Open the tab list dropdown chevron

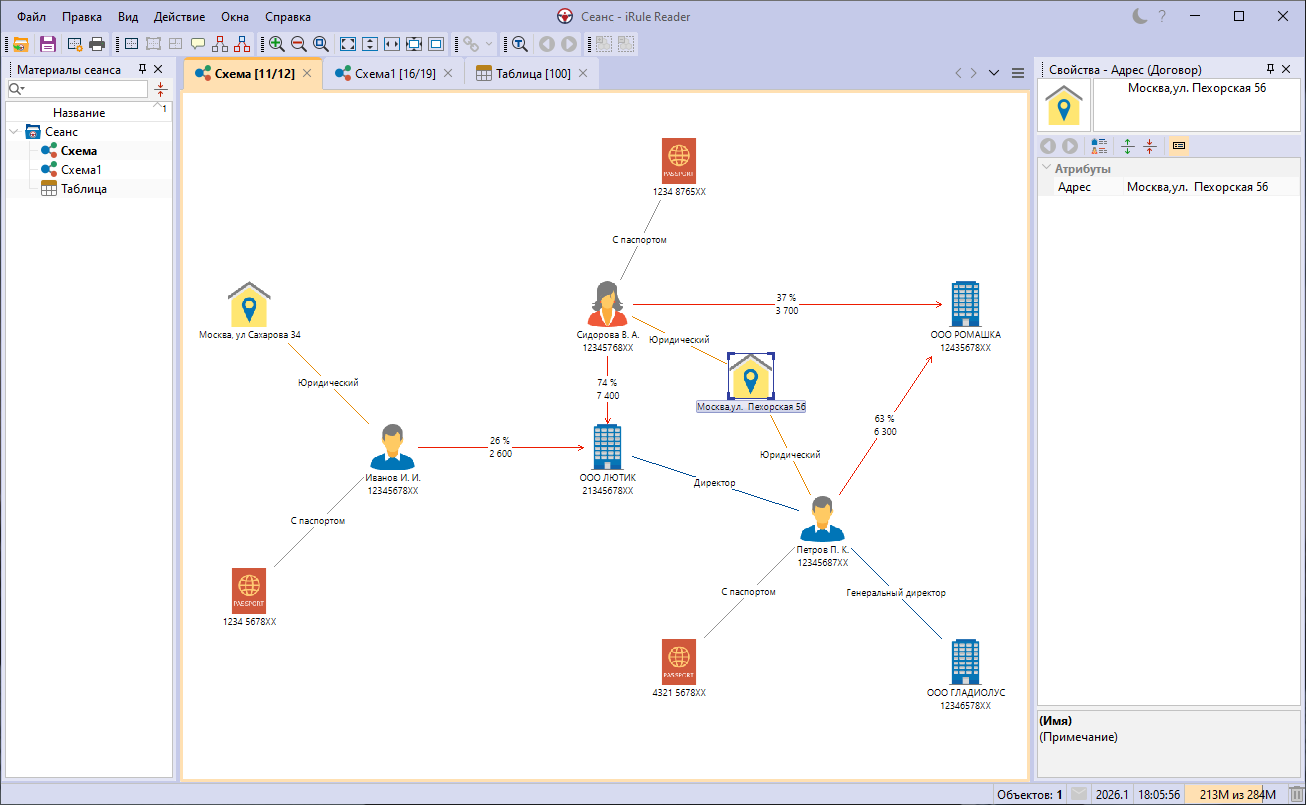(x=993, y=73)
